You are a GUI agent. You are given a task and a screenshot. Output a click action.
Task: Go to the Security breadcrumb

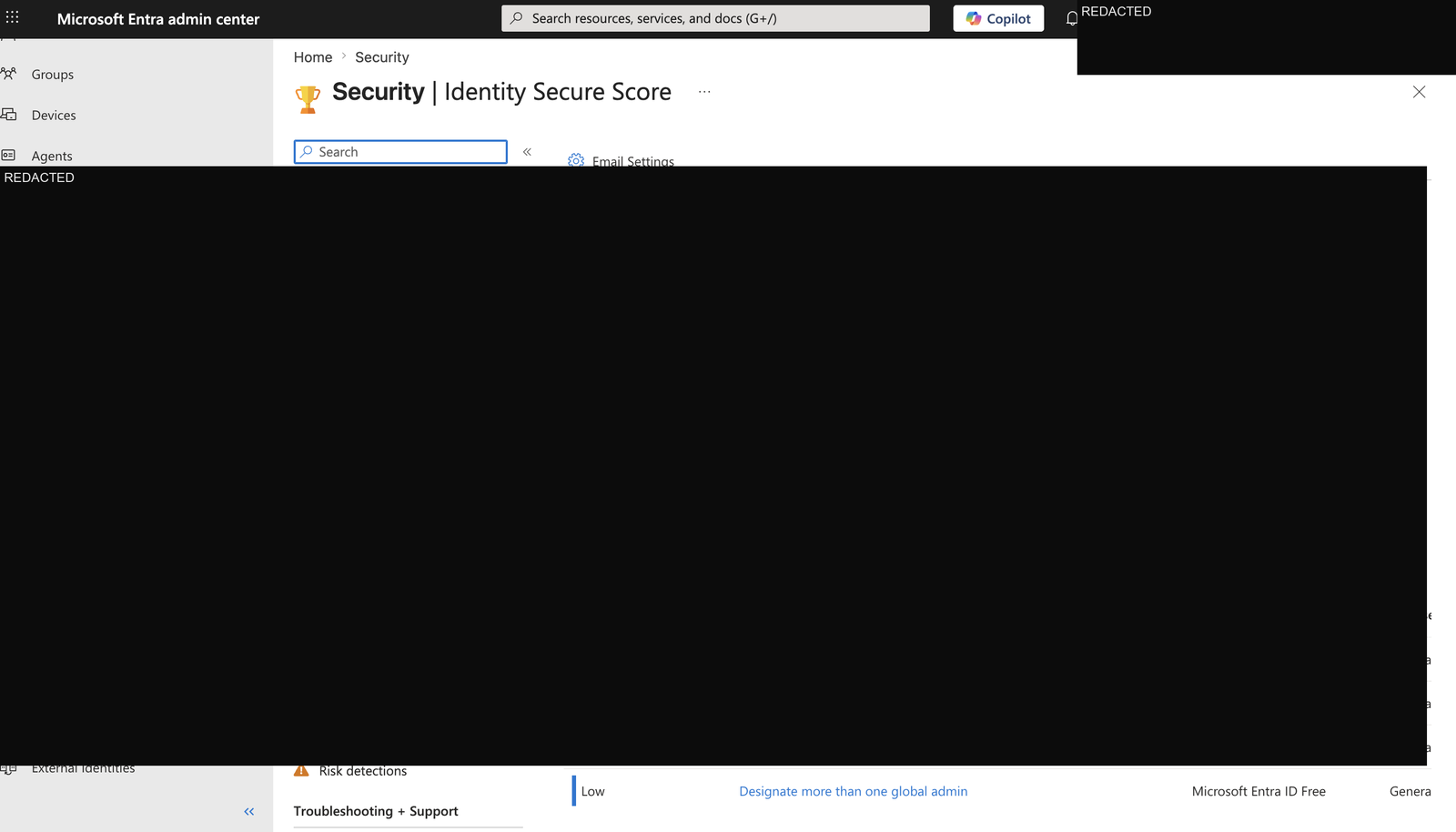(382, 57)
